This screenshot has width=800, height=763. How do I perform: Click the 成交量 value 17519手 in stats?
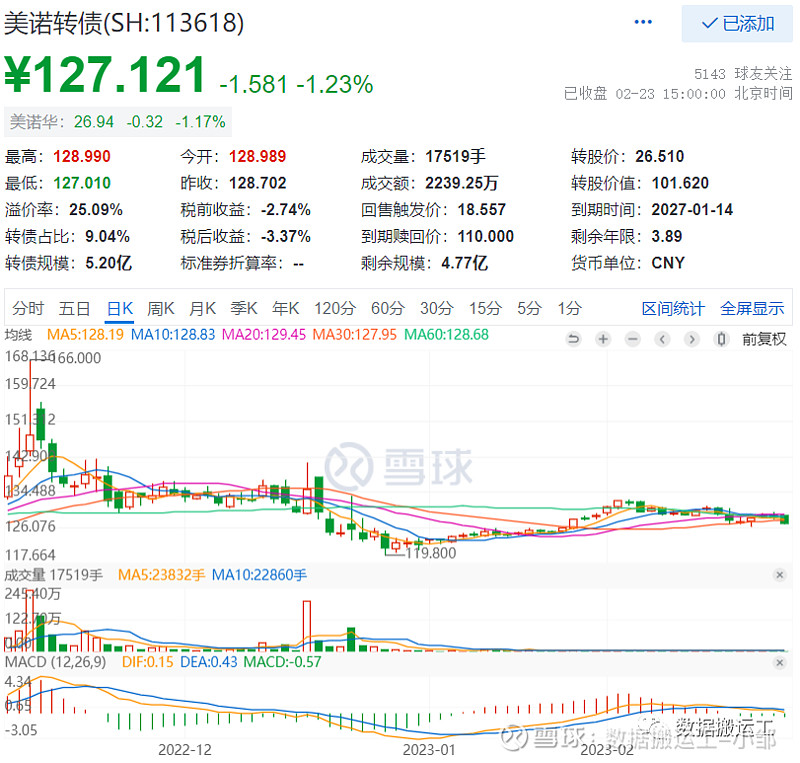tap(456, 156)
